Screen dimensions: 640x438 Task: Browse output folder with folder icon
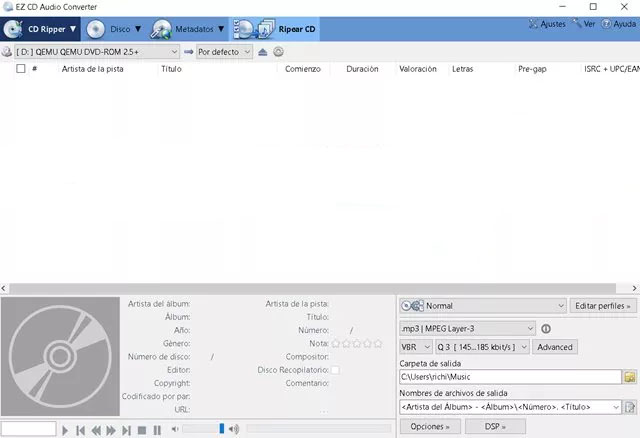point(630,377)
